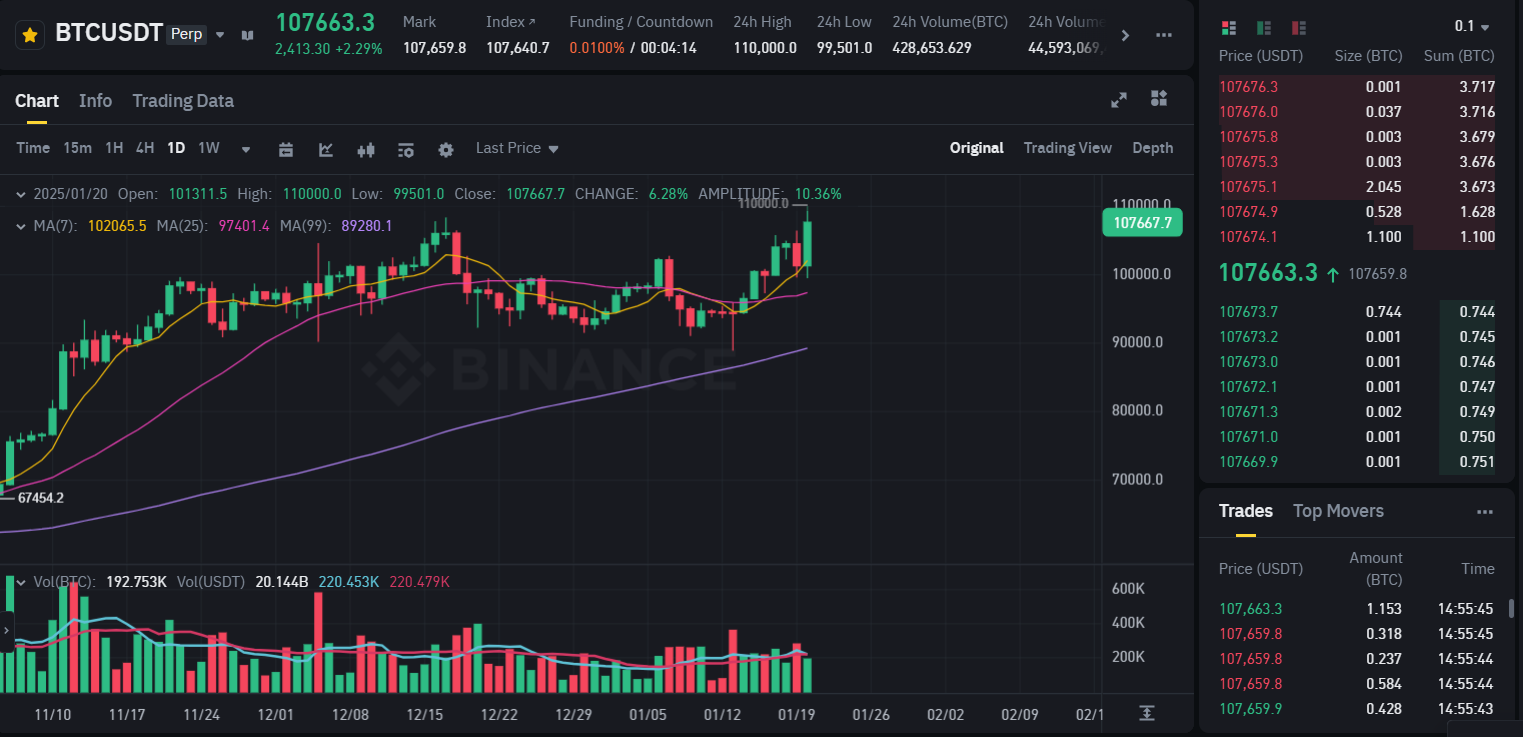This screenshot has width=1523, height=737.
Task: Click trade row with amount 1.153
Action: 1356,609
